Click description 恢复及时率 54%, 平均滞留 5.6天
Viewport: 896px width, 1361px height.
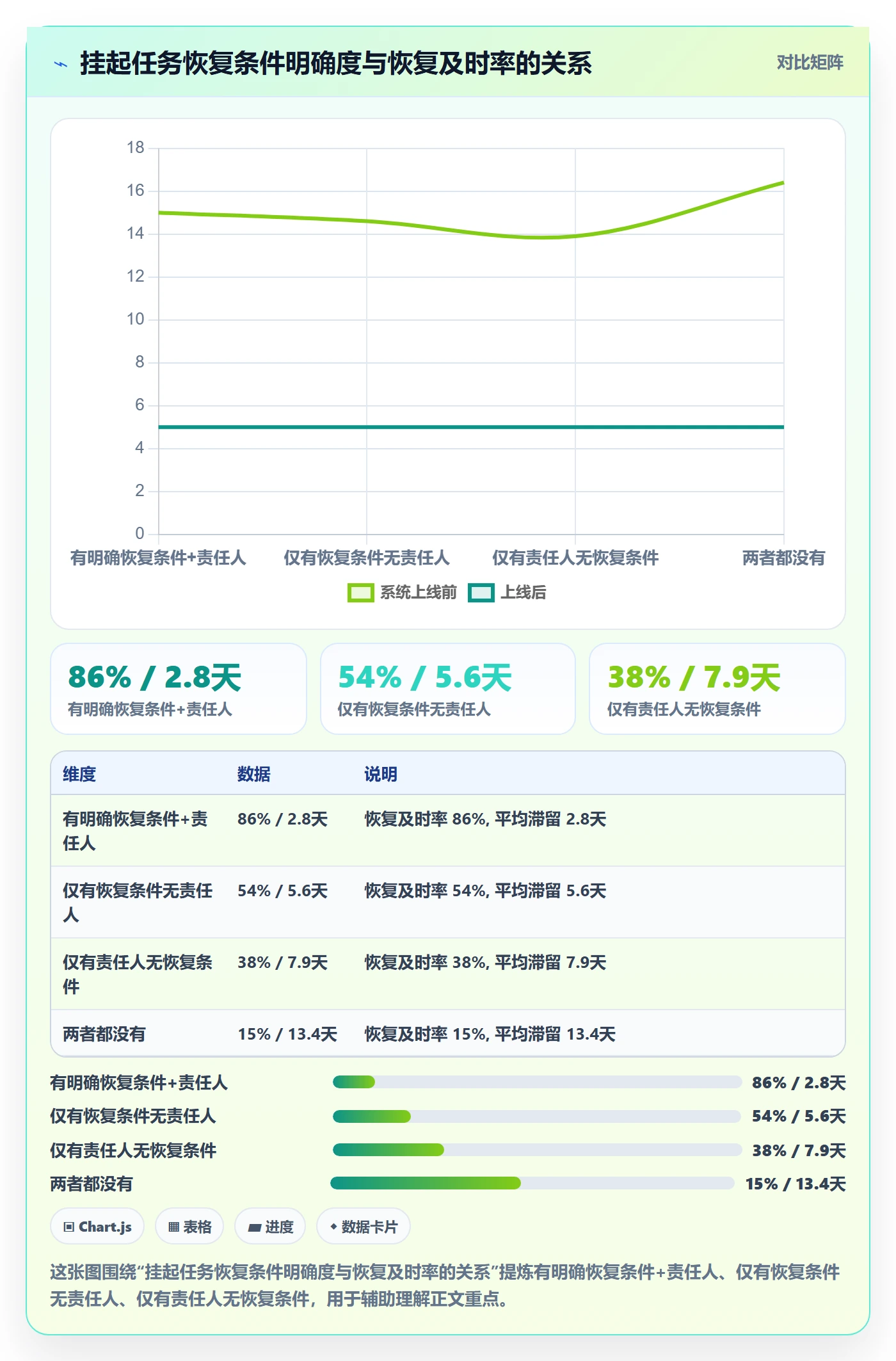click(485, 890)
